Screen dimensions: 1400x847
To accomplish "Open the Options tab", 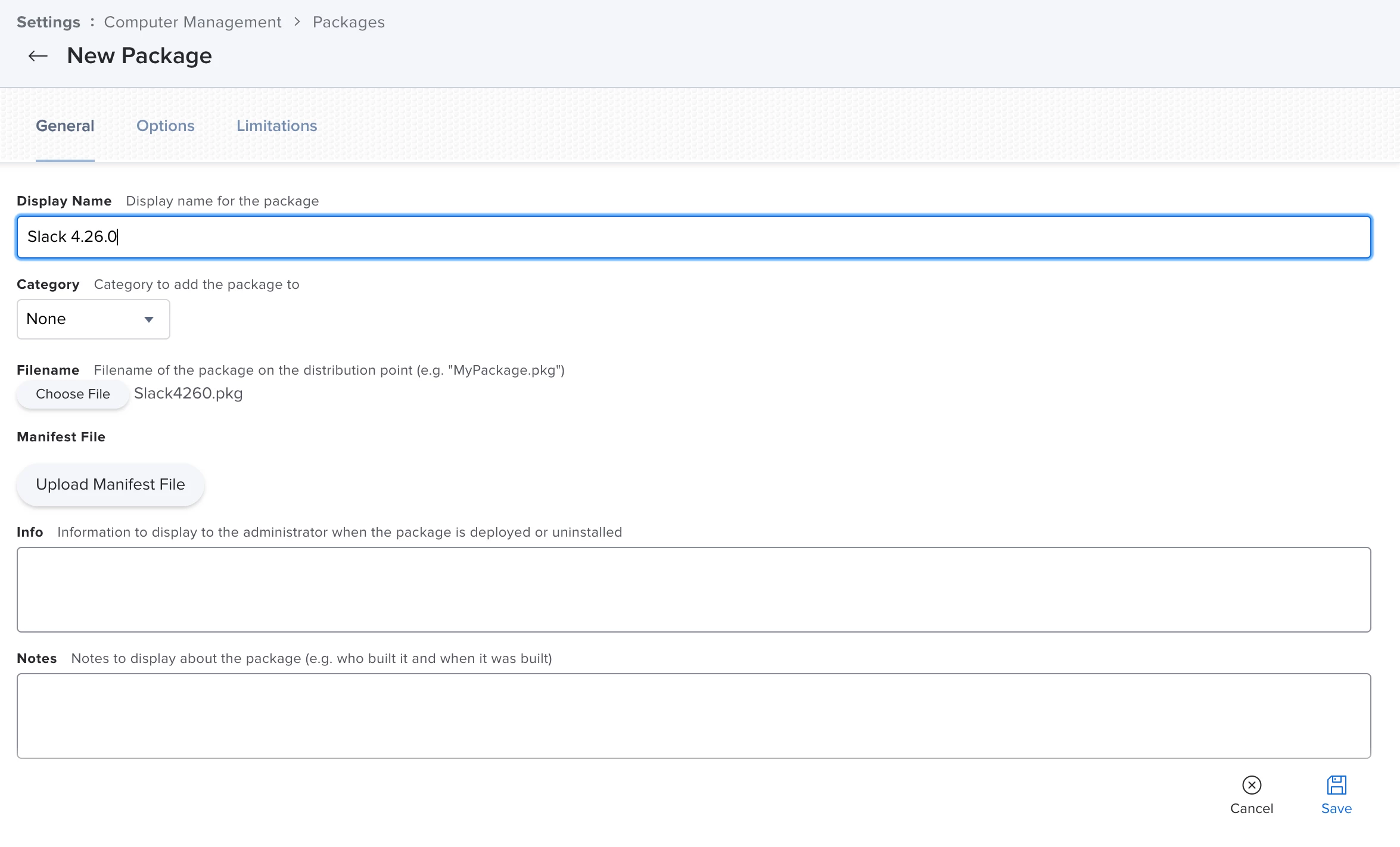I will [x=166, y=126].
